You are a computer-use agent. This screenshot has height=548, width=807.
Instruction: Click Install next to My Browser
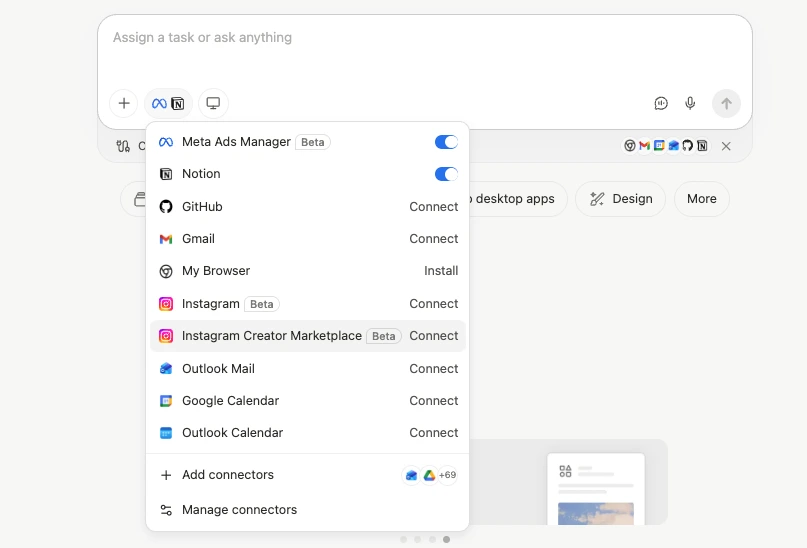pyautogui.click(x=441, y=271)
